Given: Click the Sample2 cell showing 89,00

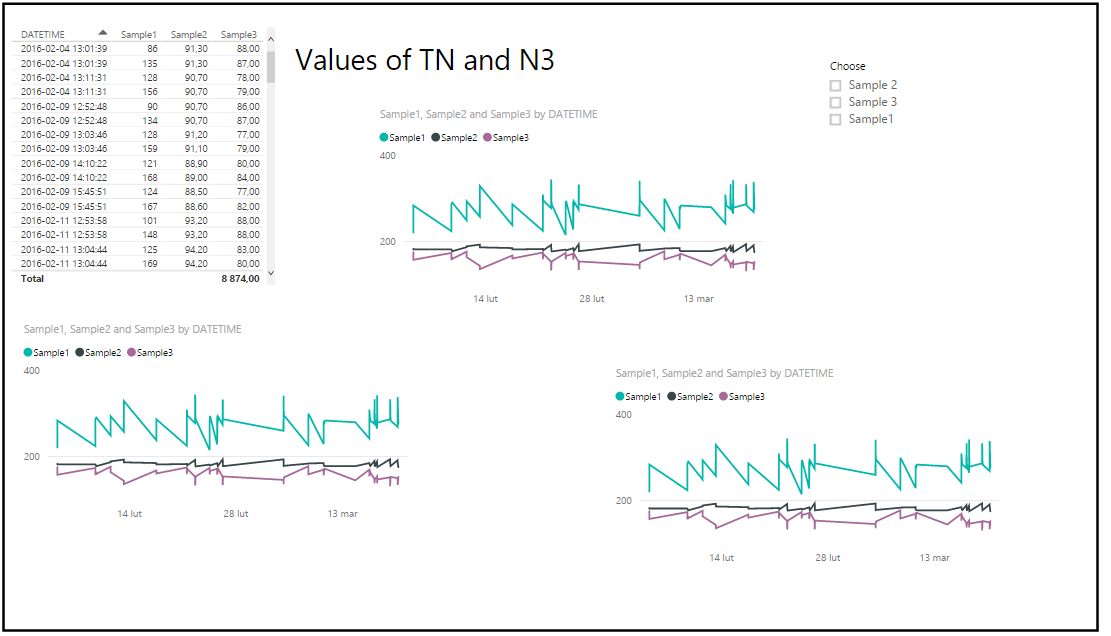Looking at the screenshot, I should (x=196, y=178).
